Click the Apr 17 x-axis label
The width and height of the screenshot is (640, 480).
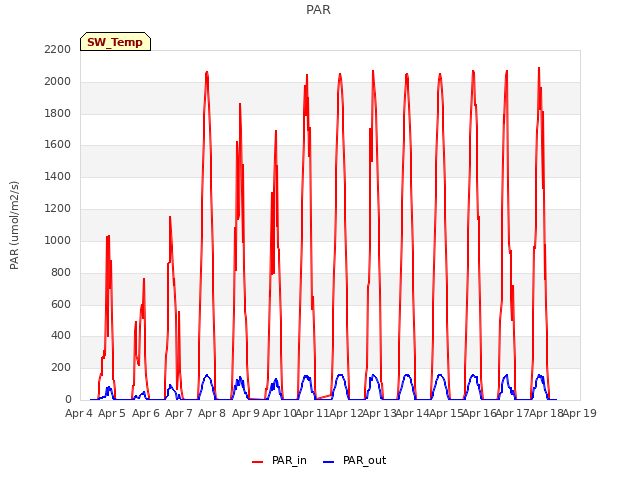pyautogui.click(x=512, y=413)
